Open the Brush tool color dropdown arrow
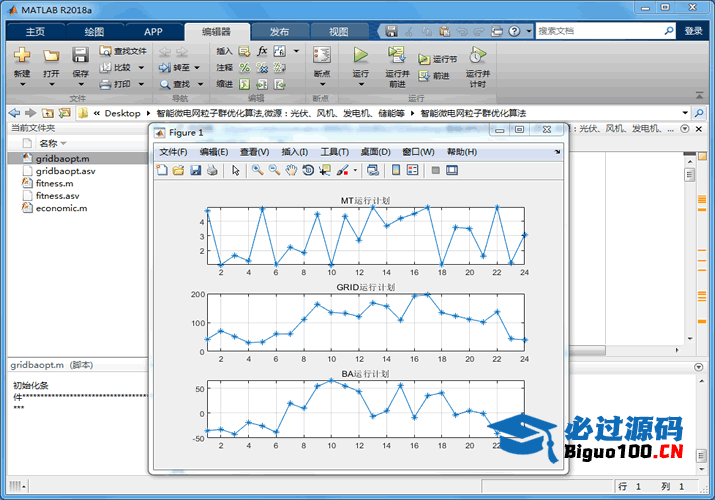The height and width of the screenshot is (500, 715). (x=355, y=170)
